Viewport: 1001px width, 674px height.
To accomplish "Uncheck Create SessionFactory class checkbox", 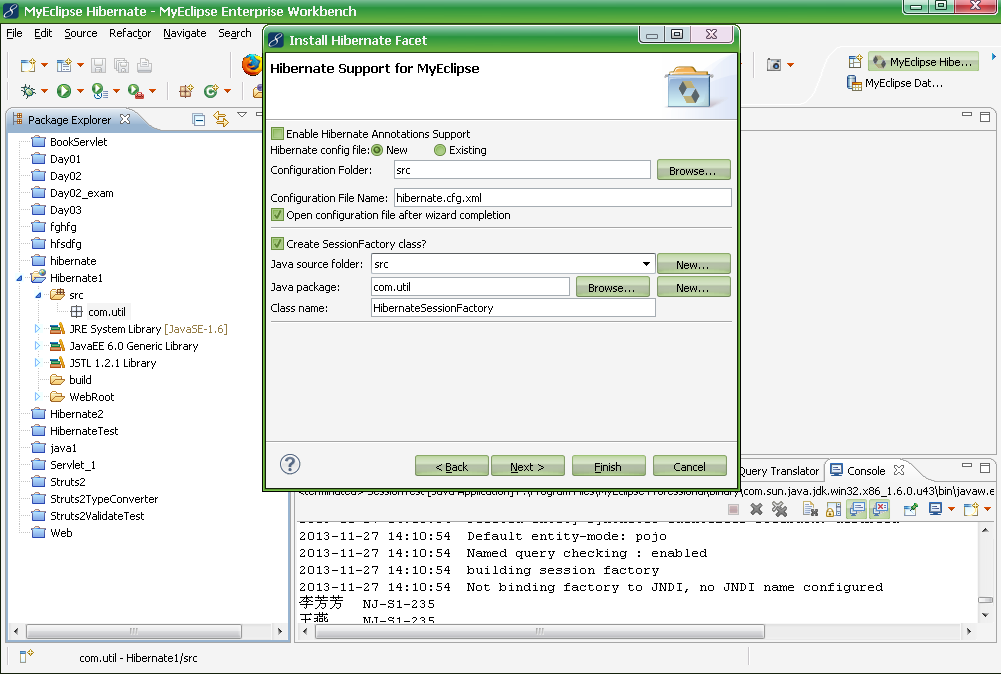I will pos(277,243).
